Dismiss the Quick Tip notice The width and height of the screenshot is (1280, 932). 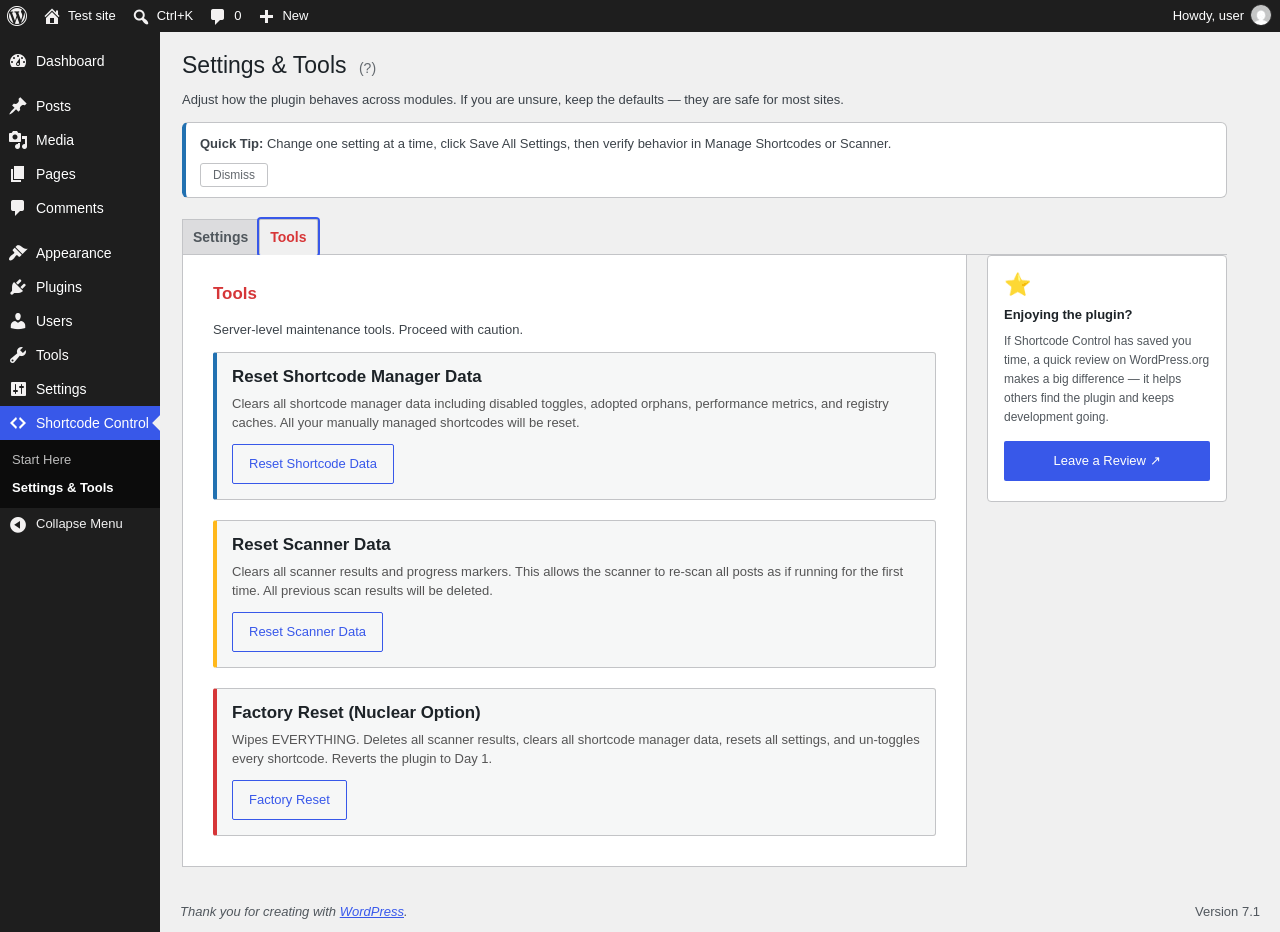pos(234,175)
